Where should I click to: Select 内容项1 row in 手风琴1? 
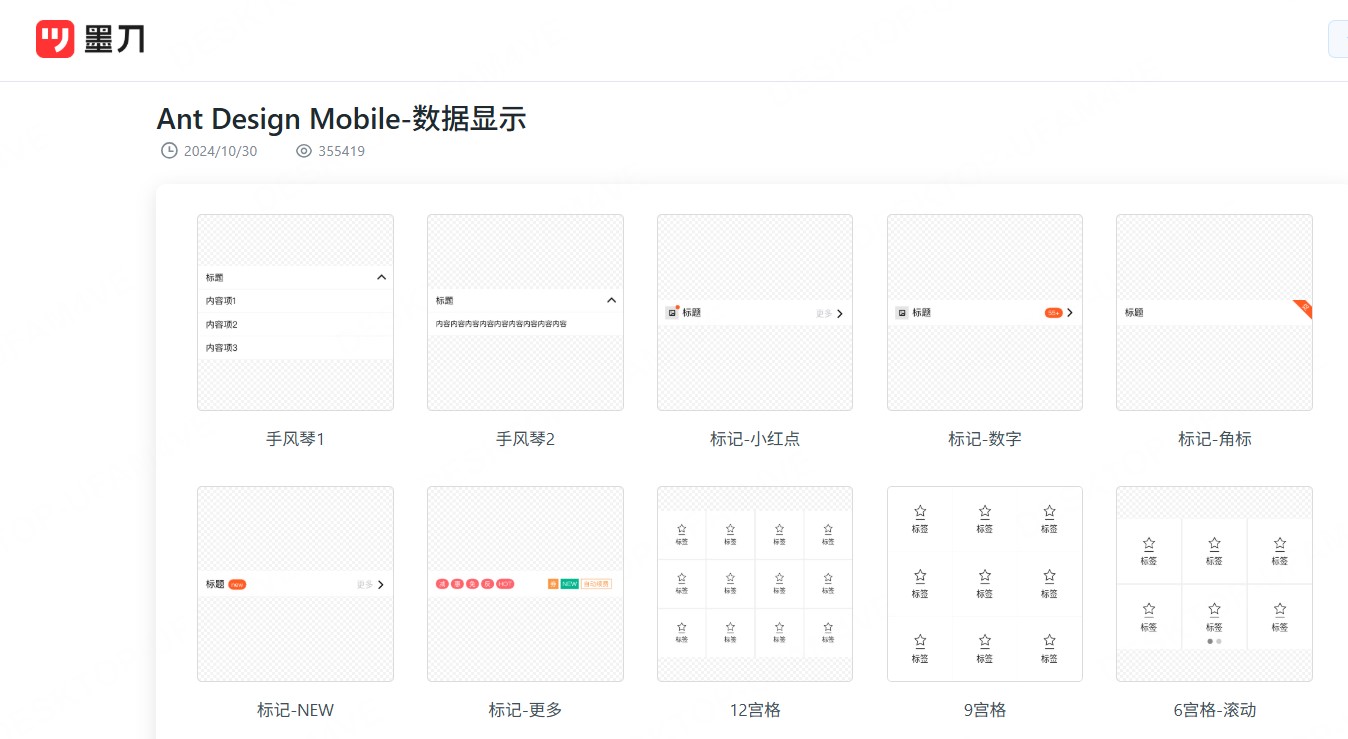[295, 301]
